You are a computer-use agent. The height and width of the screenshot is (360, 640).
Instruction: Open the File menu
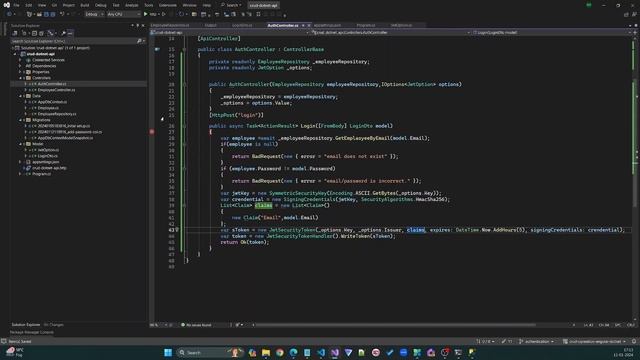click(16, 5)
